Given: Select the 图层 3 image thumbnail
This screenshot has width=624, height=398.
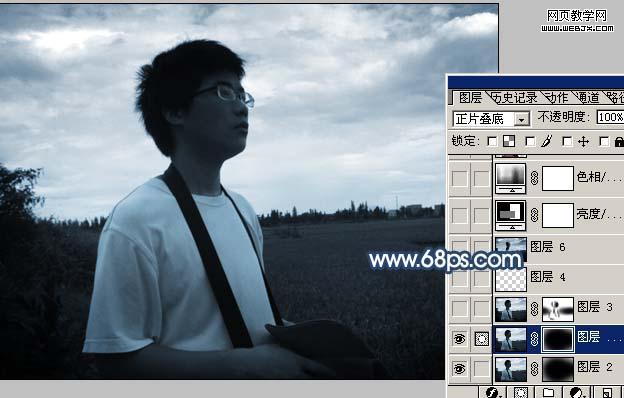Looking at the screenshot, I should tap(511, 309).
